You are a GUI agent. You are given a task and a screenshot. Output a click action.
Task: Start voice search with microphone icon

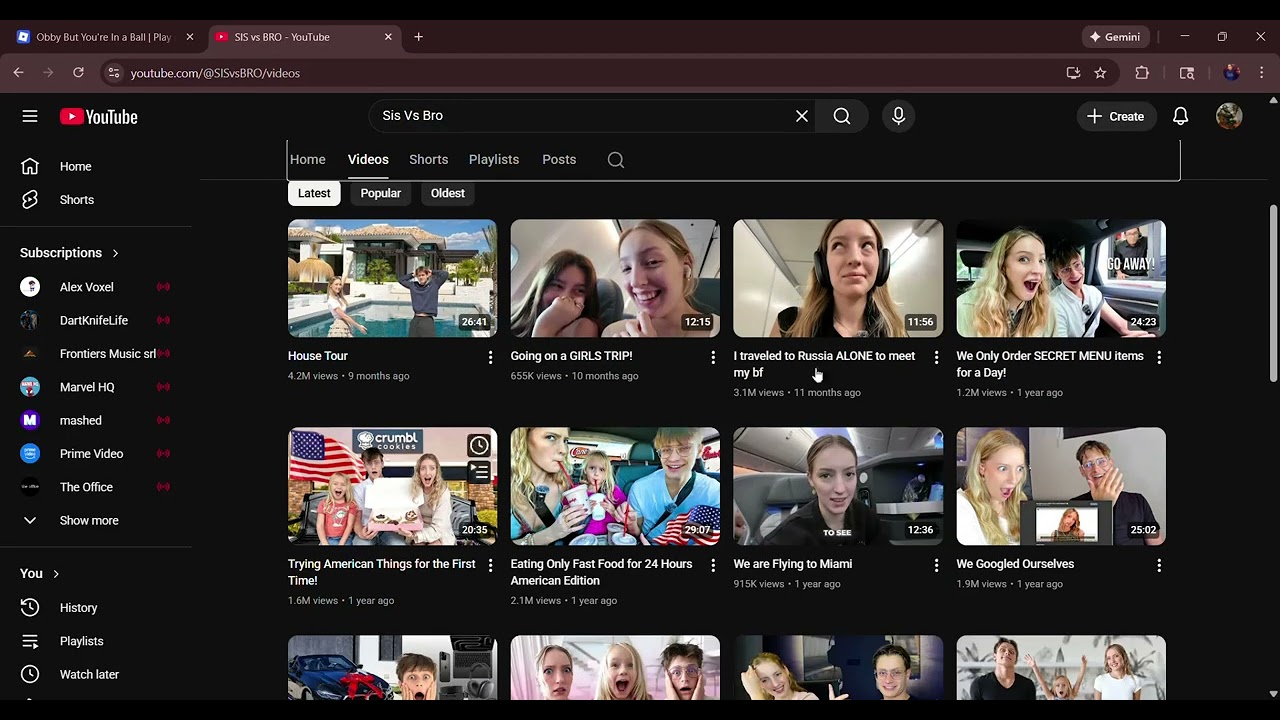coord(898,116)
